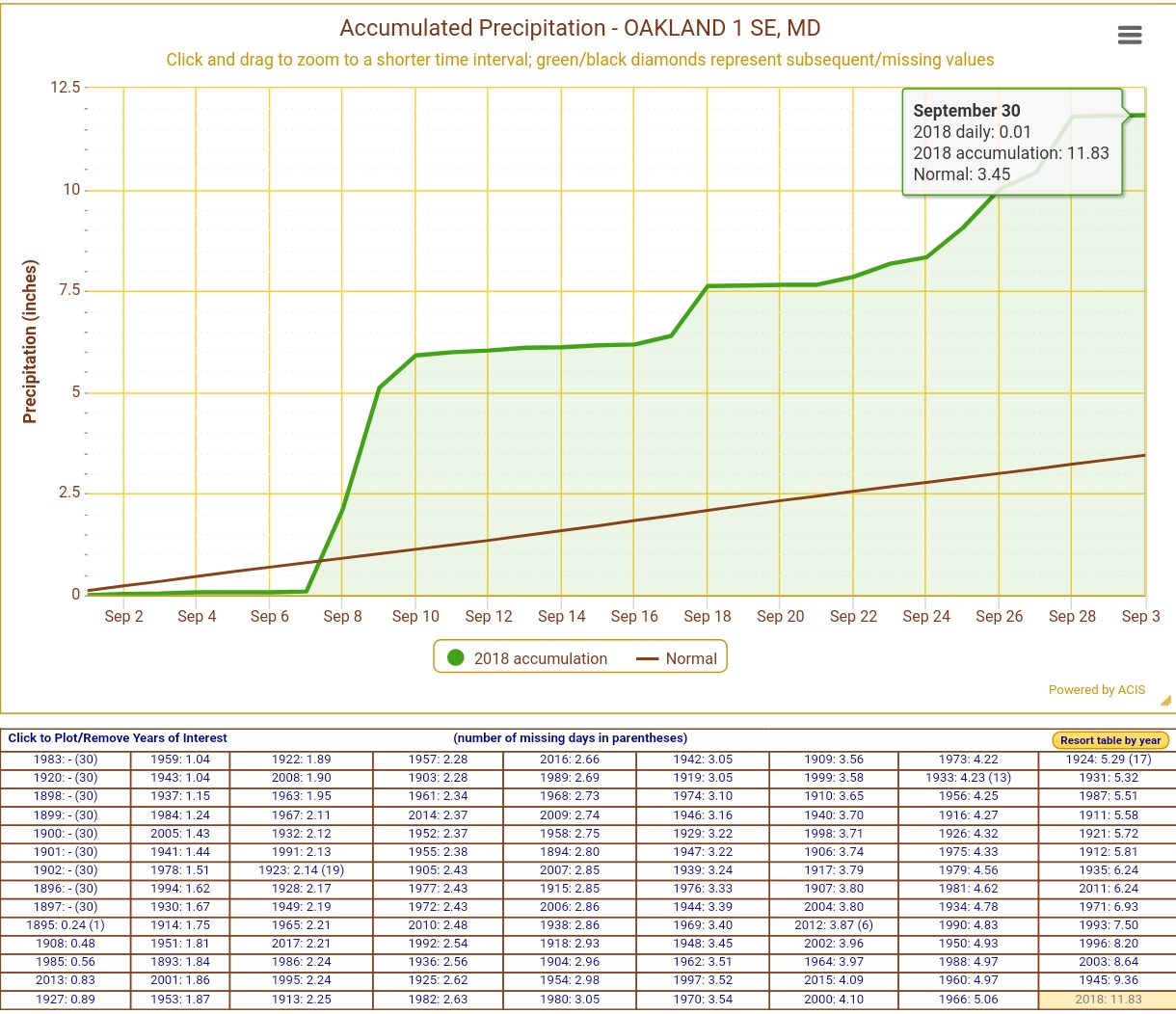Click the September 30 data point marker

pyautogui.click(x=1144, y=116)
